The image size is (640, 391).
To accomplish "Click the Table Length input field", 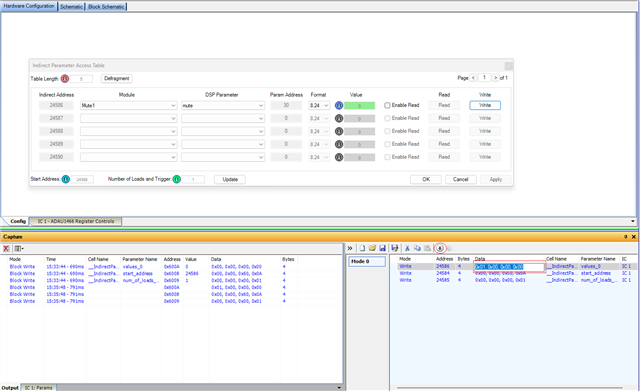I will [81, 79].
